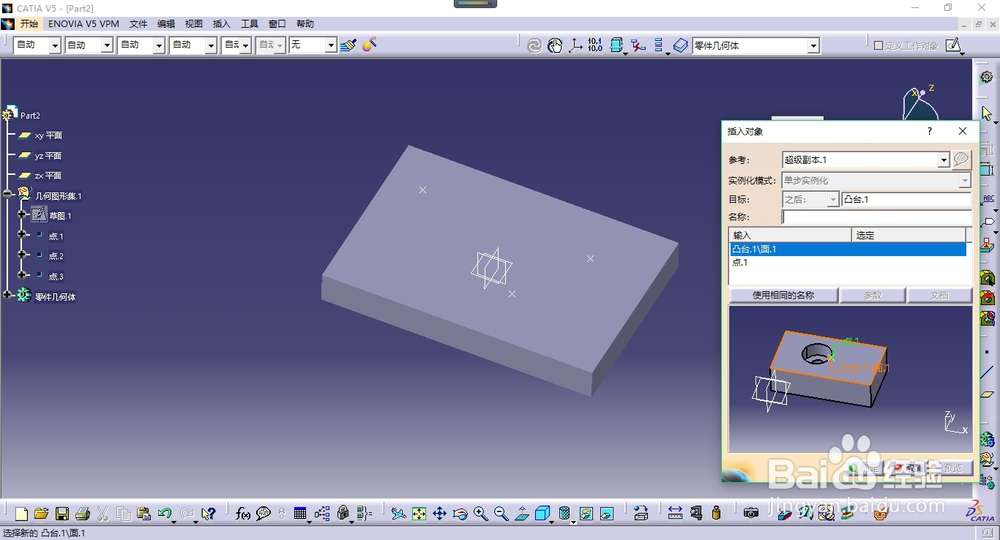The width and height of the screenshot is (1000, 540).
Task: Click the 插入对象 preview image
Action: [x=850, y=379]
